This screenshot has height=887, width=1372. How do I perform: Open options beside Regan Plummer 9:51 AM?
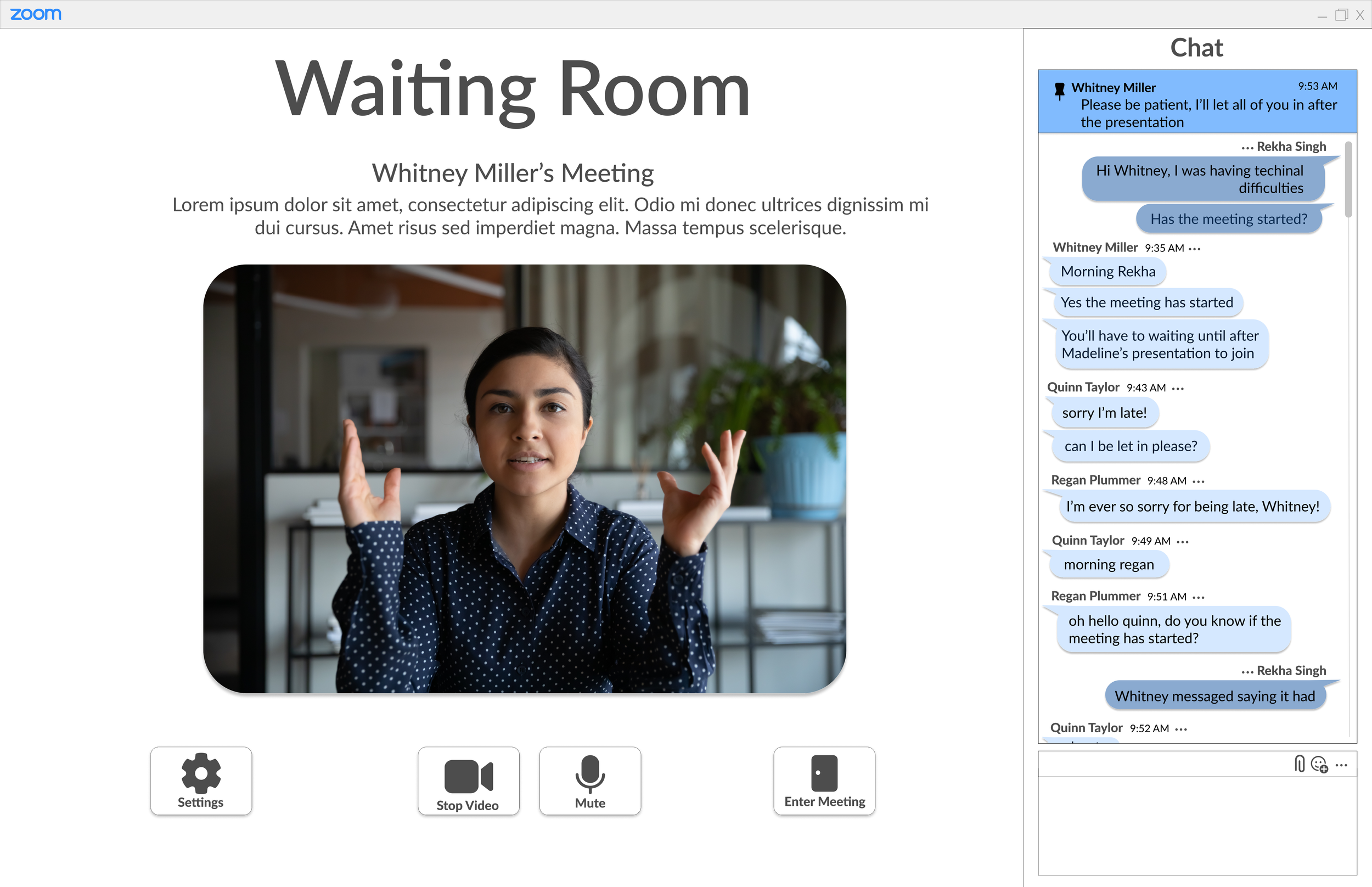click(1199, 598)
